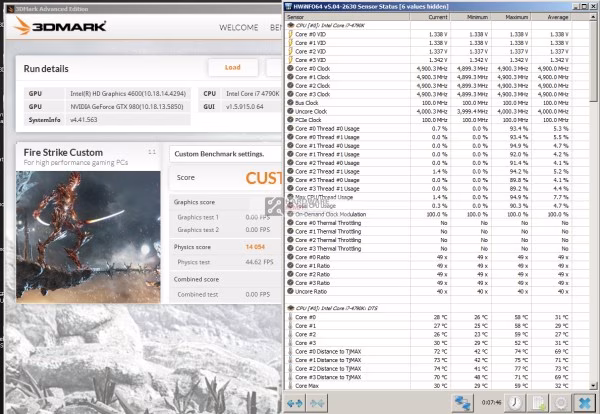Click the icon beside Core #0 Thermal Throttling
Image resolution: width=600 pixels, height=414 pixels.
290,223
